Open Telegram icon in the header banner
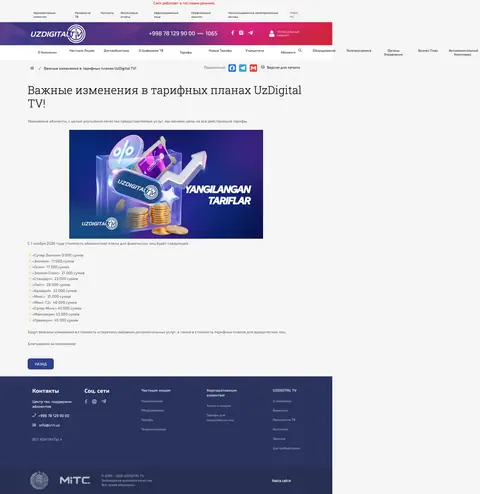The width and height of the screenshot is (480, 494). 251,33
